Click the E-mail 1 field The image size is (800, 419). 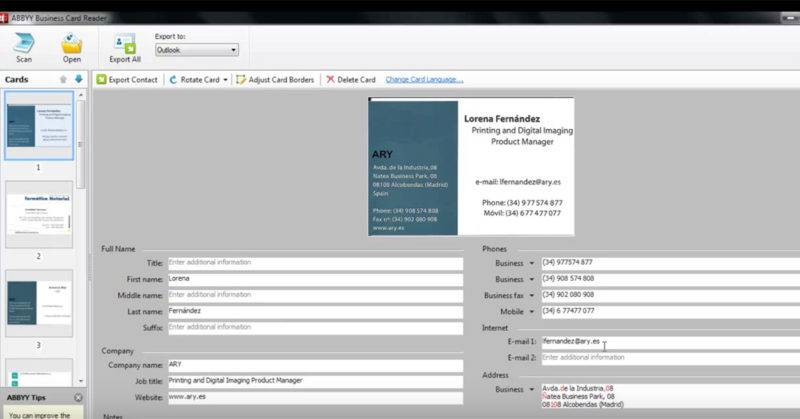[x=670, y=342]
